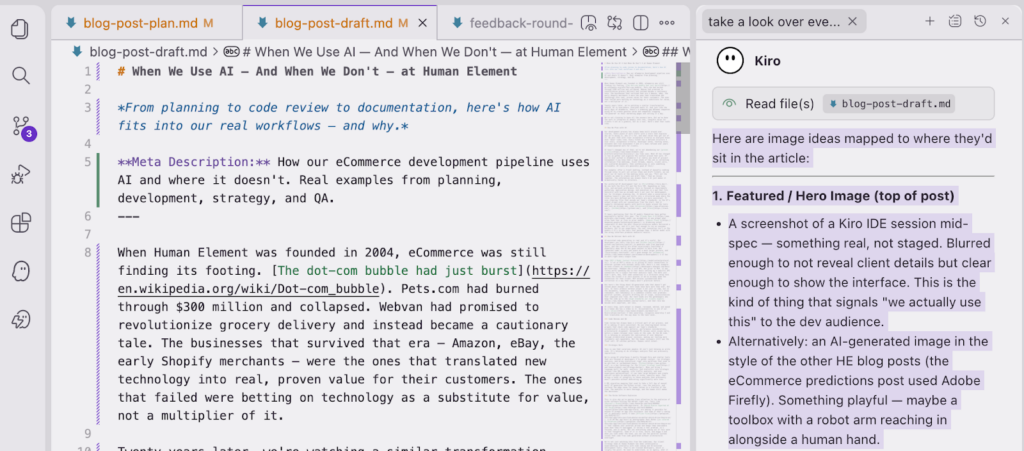This screenshot has height=451, width=1024.
Task: Open the chat task list icon
Action: [955, 22]
